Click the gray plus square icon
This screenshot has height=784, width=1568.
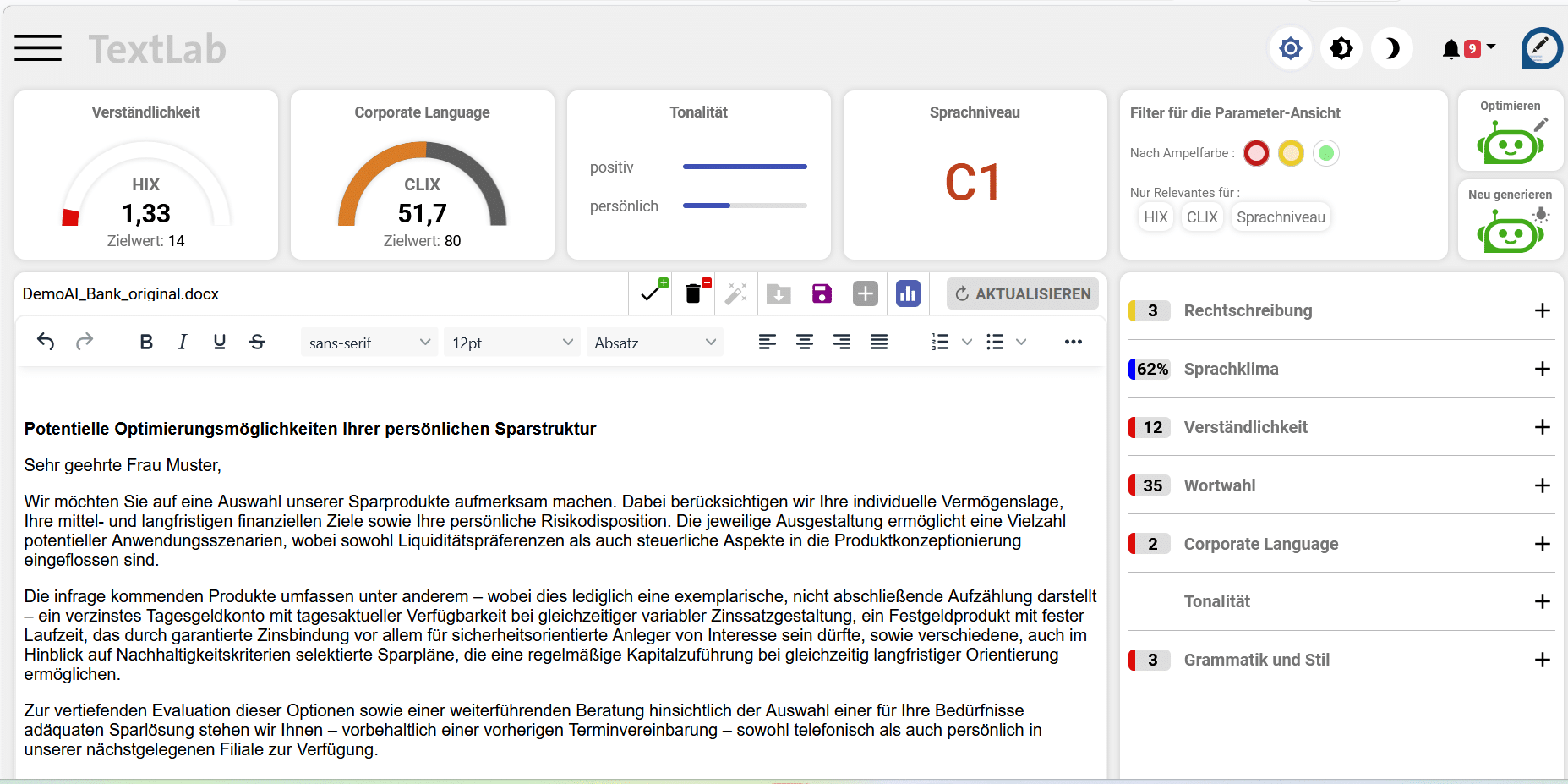pos(865,293)
